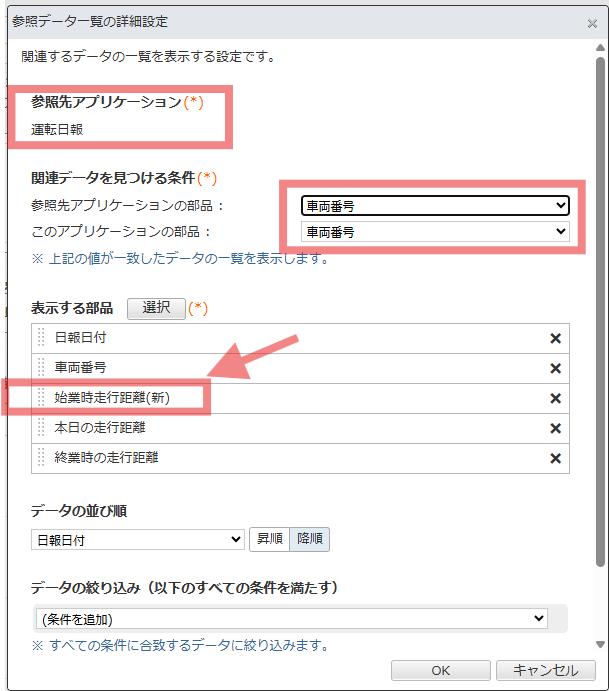Confirm settings with OK button
Image resolution: width=609 pixels, height=691 pixels.
(440, 670)
